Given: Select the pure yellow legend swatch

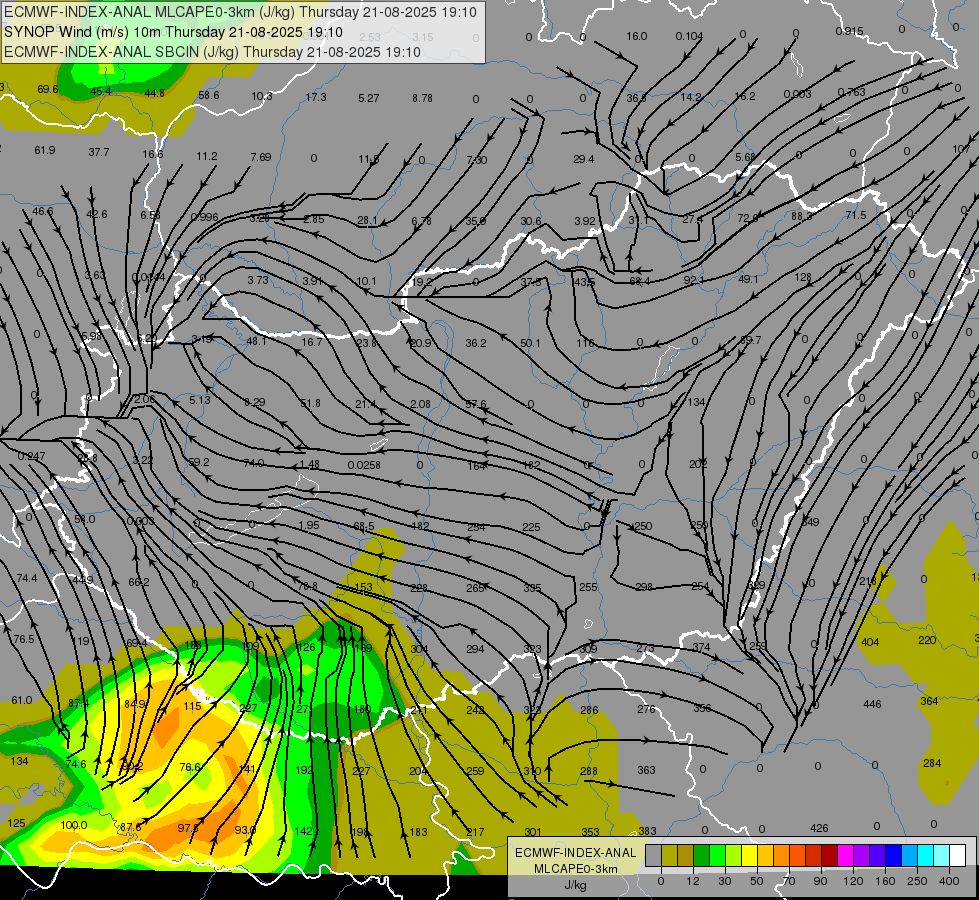Looking at the screenshot, I should point(750,855).
